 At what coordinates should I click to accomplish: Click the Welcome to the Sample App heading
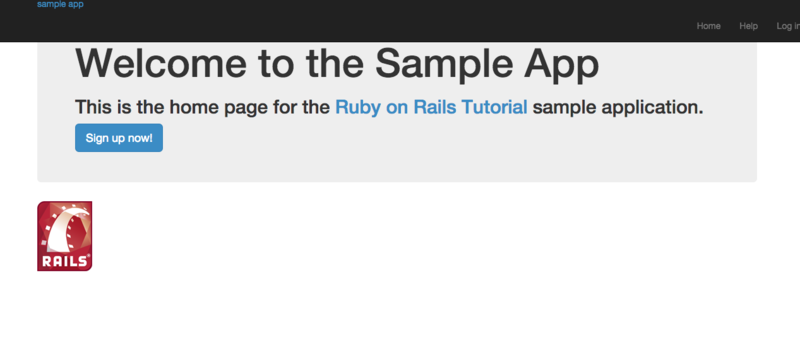point(337,63)
